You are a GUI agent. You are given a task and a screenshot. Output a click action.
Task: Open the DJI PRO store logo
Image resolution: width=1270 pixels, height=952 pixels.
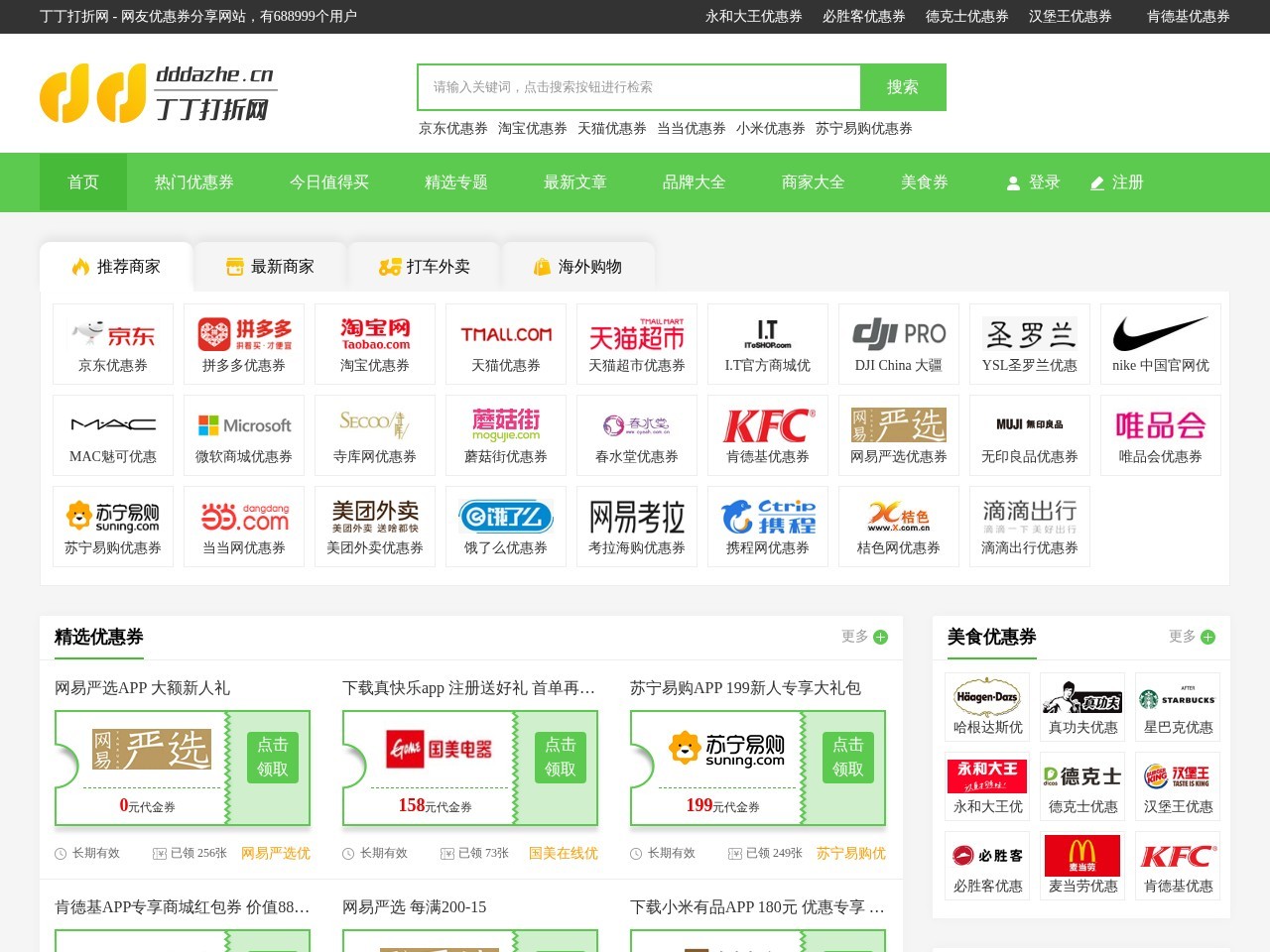pyautogui.click(x=898, y=332)
